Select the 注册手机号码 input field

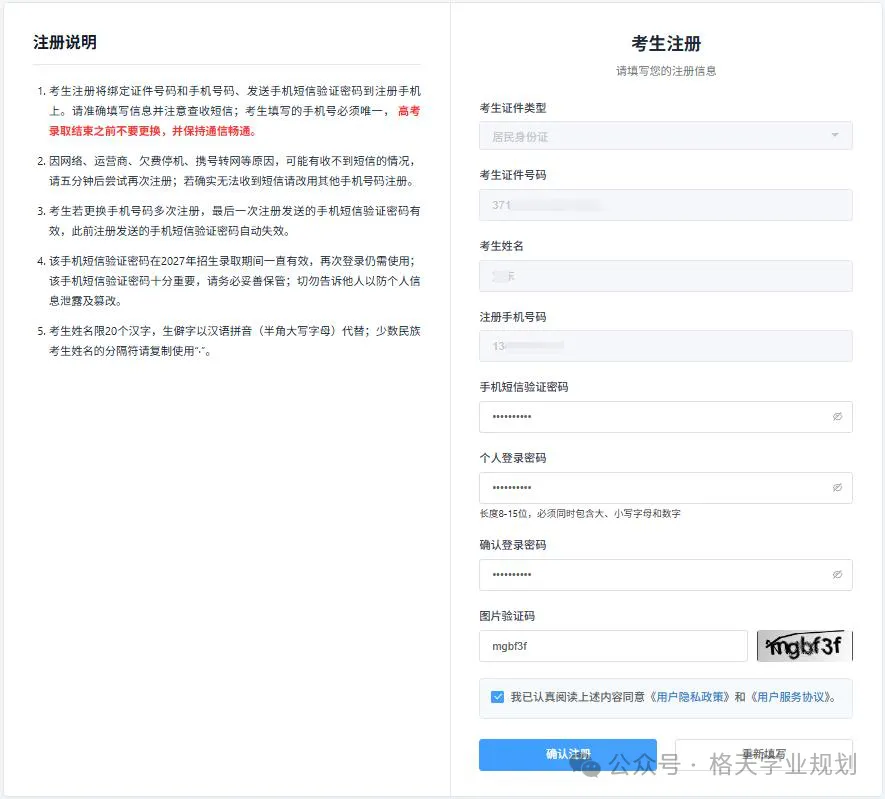665,346
